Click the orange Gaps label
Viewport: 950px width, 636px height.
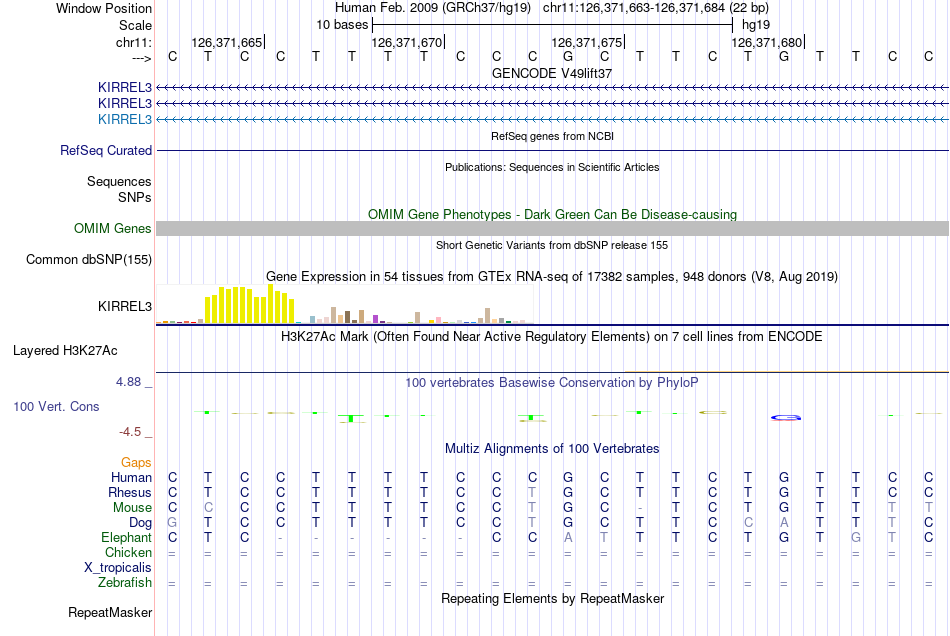136,463
